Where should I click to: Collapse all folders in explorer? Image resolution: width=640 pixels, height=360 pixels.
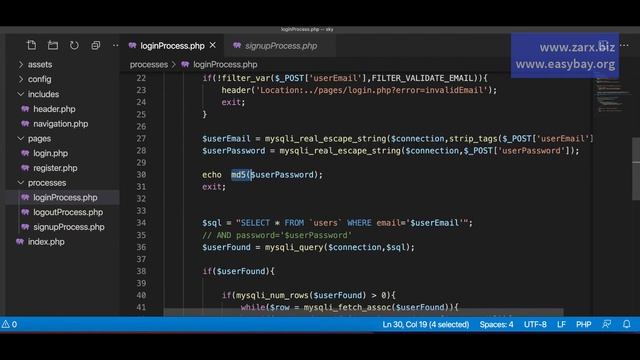pos(96,45)
